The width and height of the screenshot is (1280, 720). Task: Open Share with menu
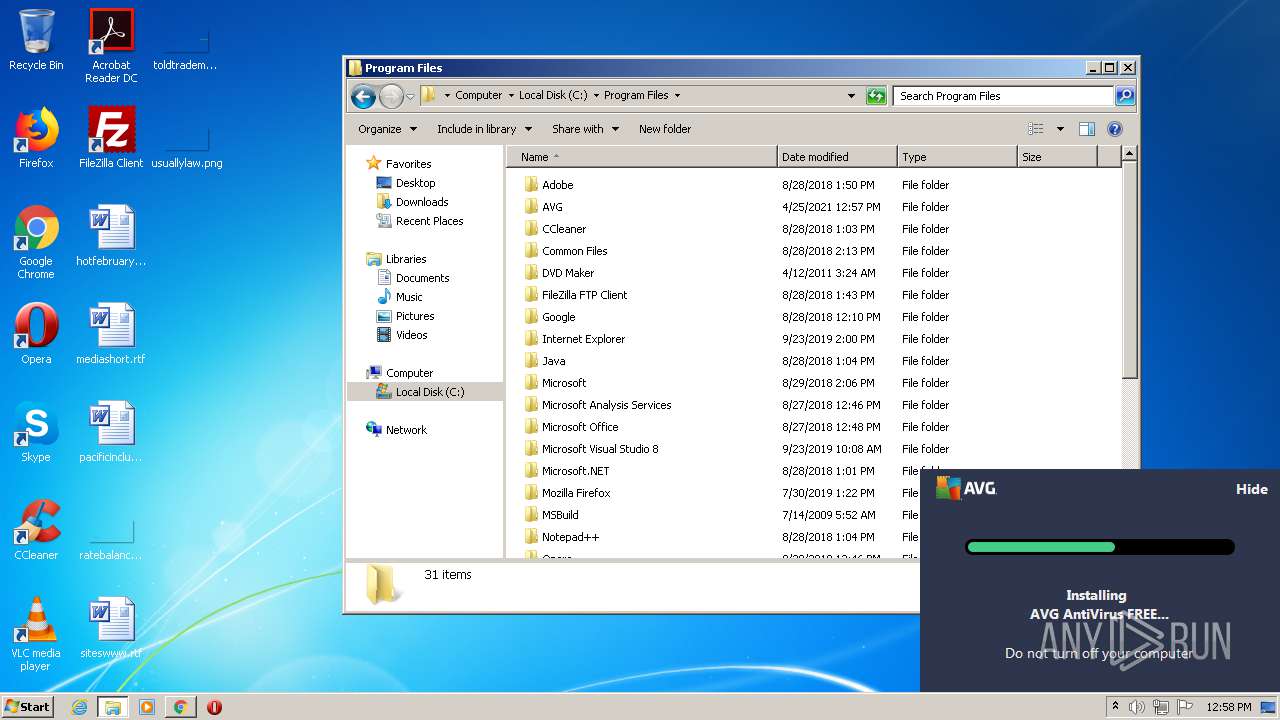[585, 129]
